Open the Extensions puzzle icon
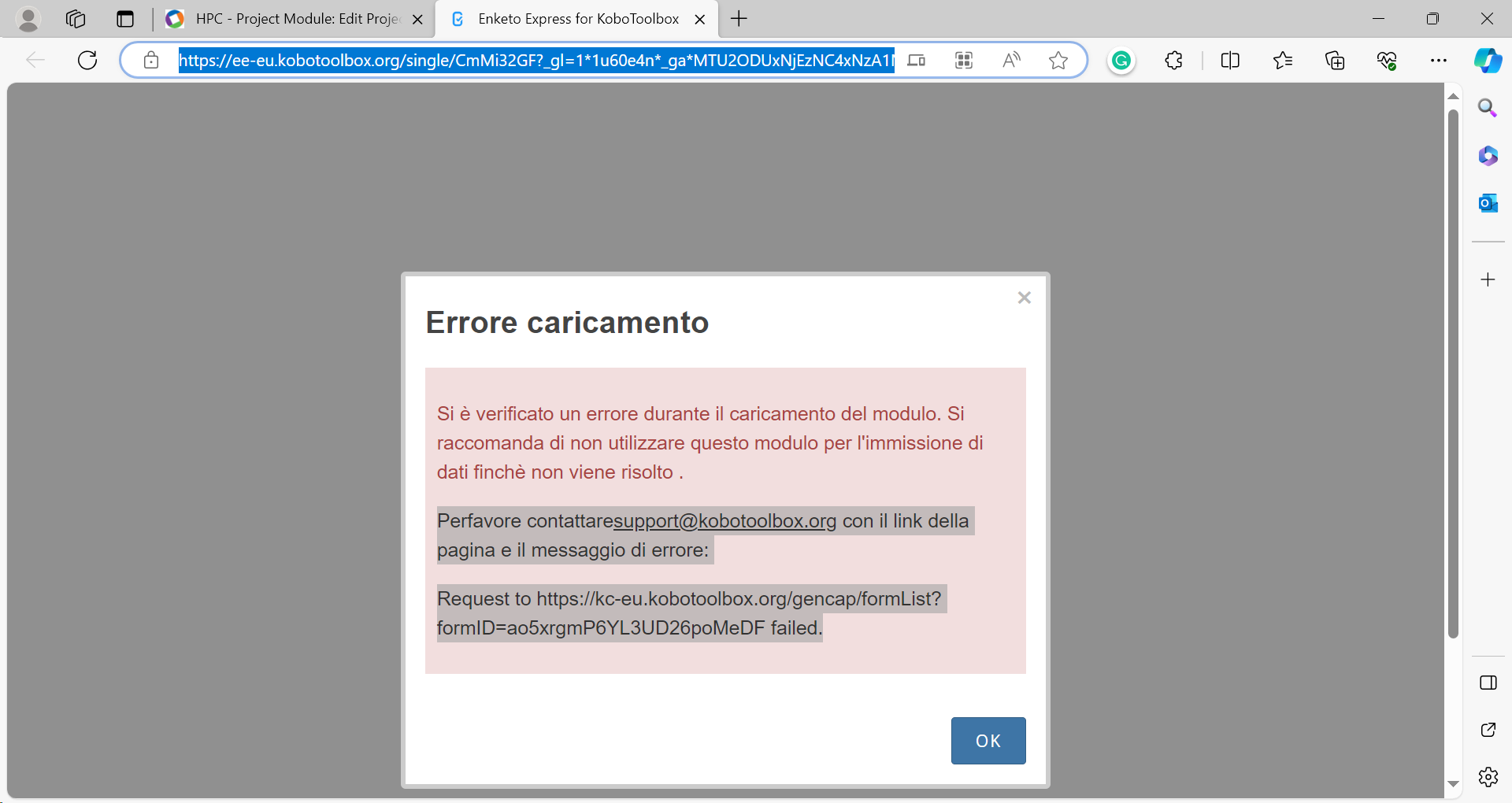This screenshot has height=803, width=1512. click(x=1173, y=60)
